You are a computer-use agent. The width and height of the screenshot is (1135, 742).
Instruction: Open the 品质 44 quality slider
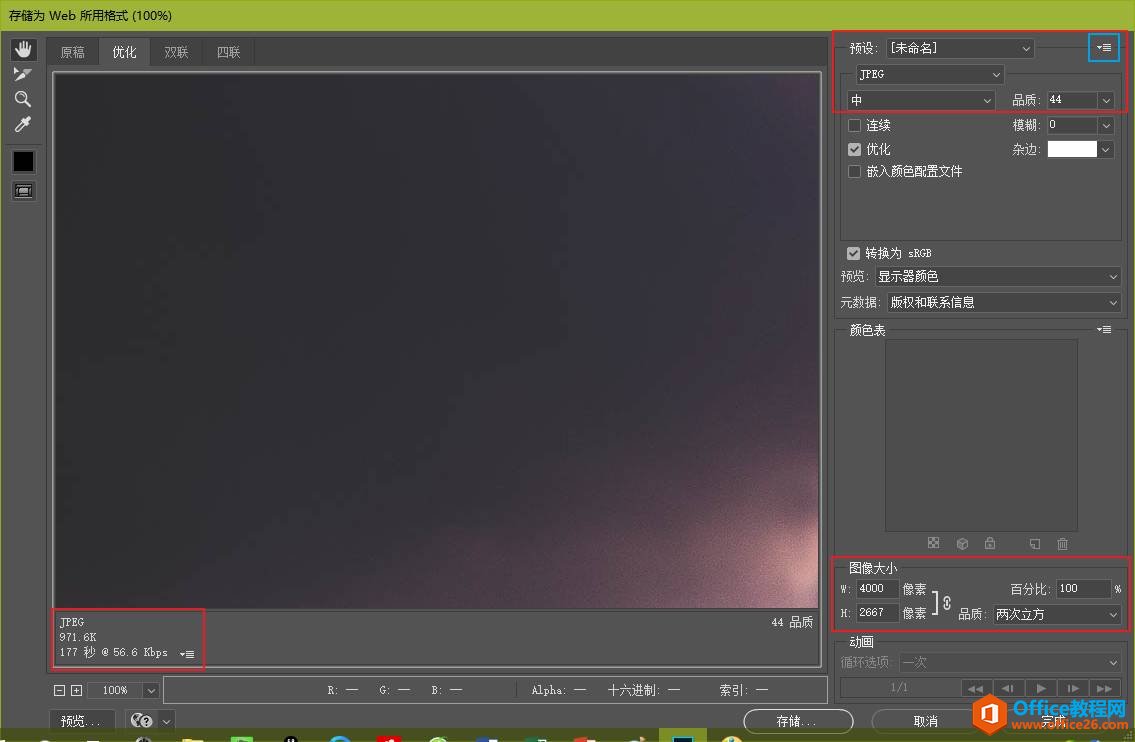coord(1105,100)
